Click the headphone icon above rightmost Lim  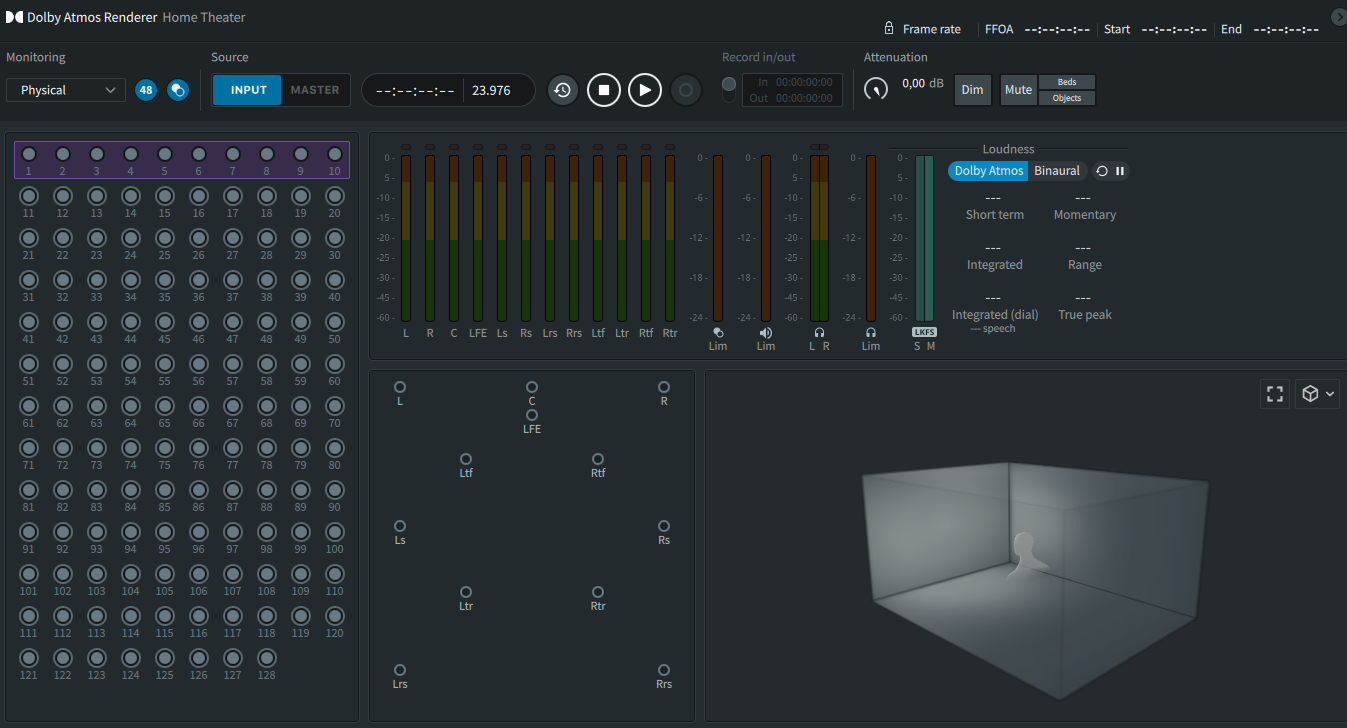(871, 333)
